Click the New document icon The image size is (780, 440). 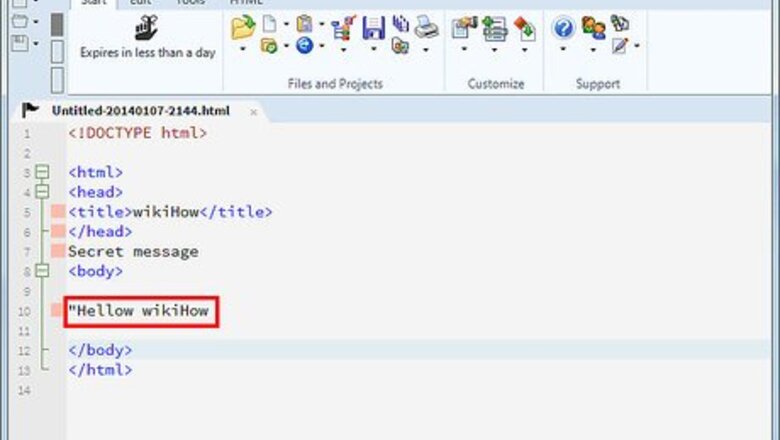tap(270, 25)
